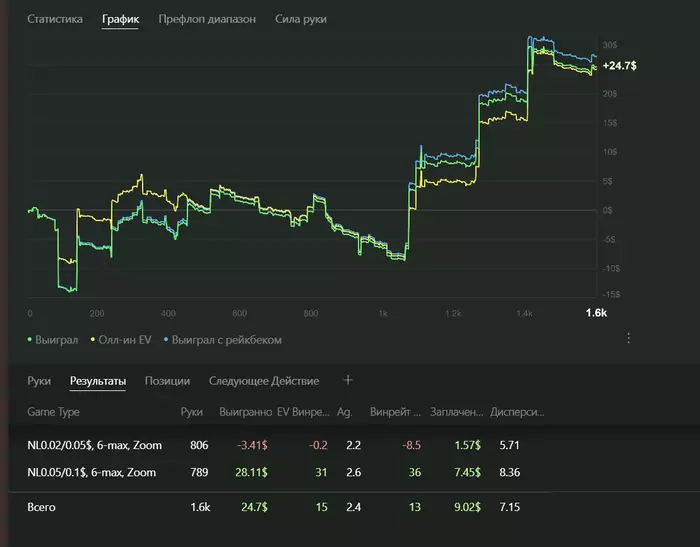
Task: Click the Всего totals row
Action: pos(286,507)
